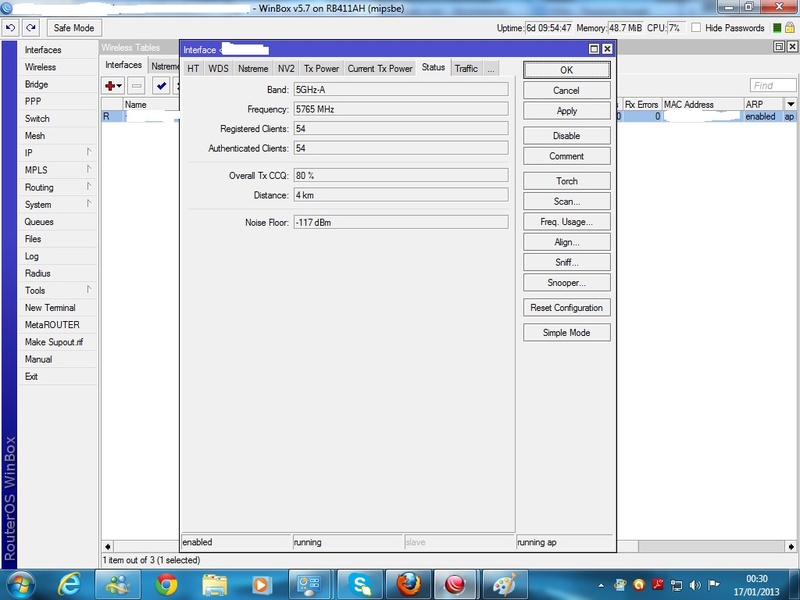Expand the Tools submenu
The image size is (800, 600).
(x=57, y=290)
